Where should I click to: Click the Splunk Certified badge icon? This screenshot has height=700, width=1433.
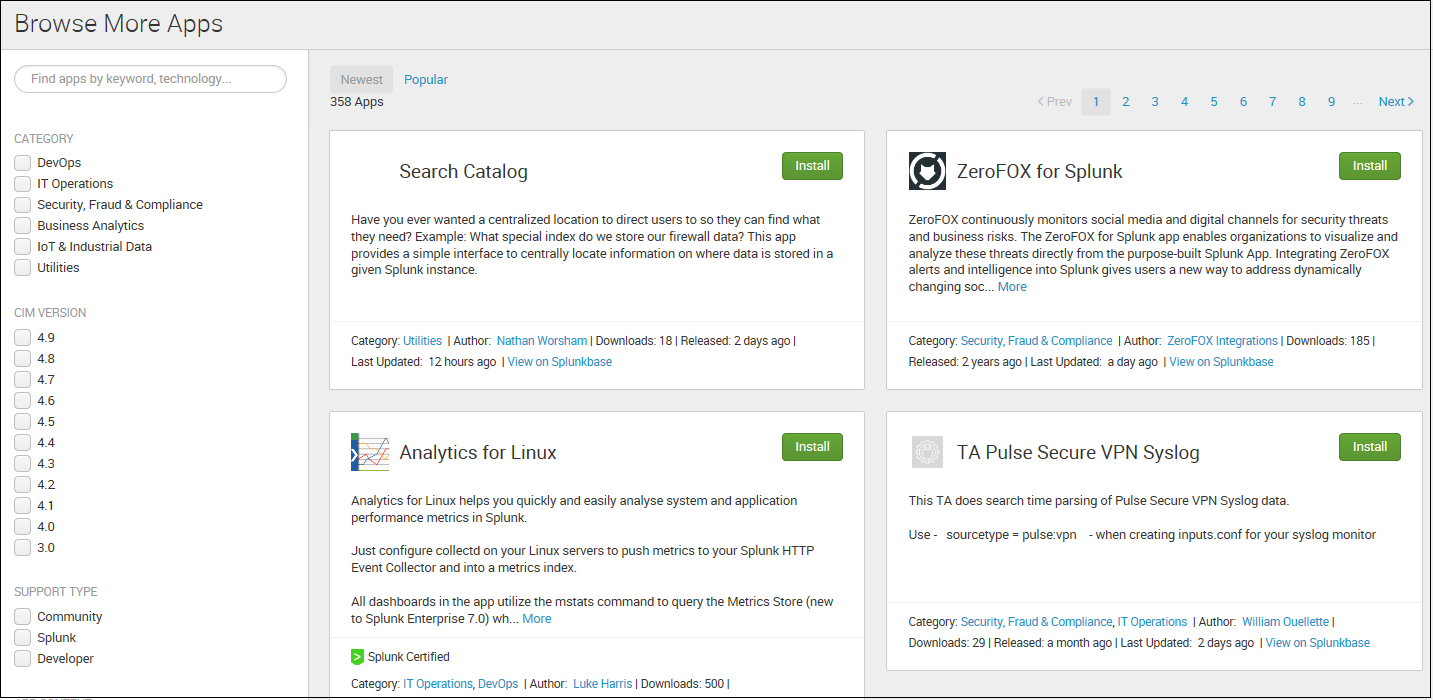pos(357,657)
